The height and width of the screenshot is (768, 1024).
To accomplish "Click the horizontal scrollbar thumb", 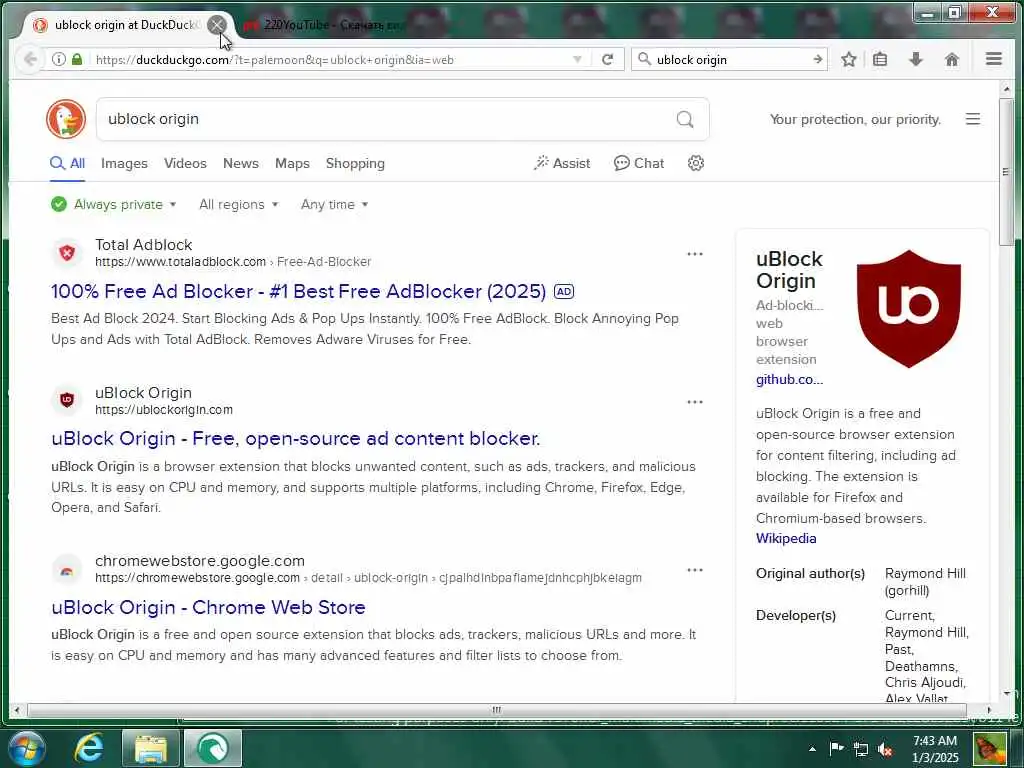I will (x=497, y=710).
